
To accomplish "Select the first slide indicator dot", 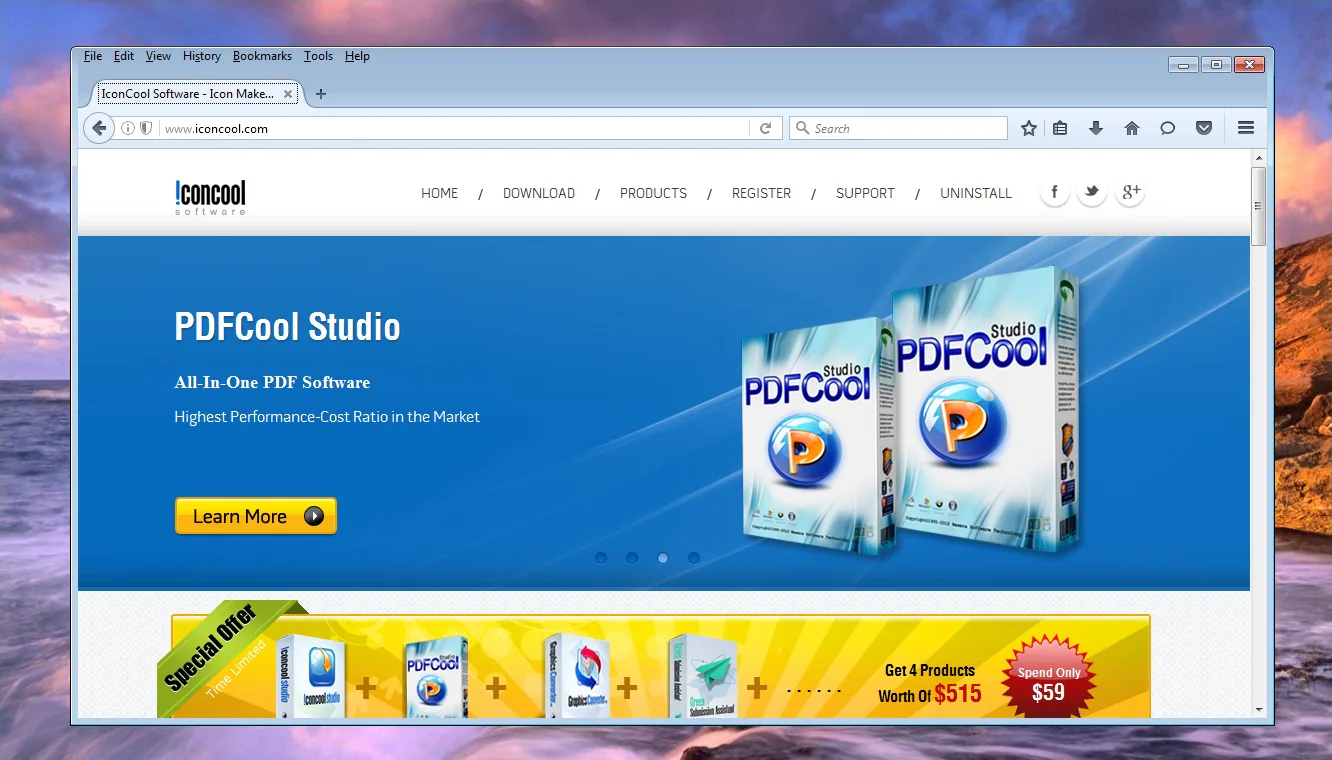I will (x=601, y=558).
